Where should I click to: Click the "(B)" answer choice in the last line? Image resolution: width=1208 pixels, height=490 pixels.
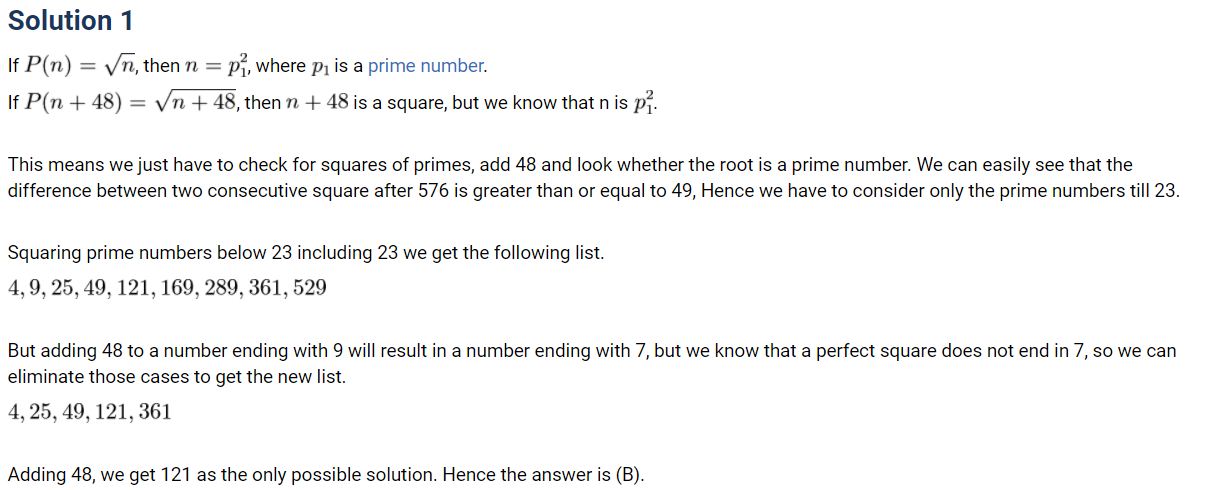625,474
